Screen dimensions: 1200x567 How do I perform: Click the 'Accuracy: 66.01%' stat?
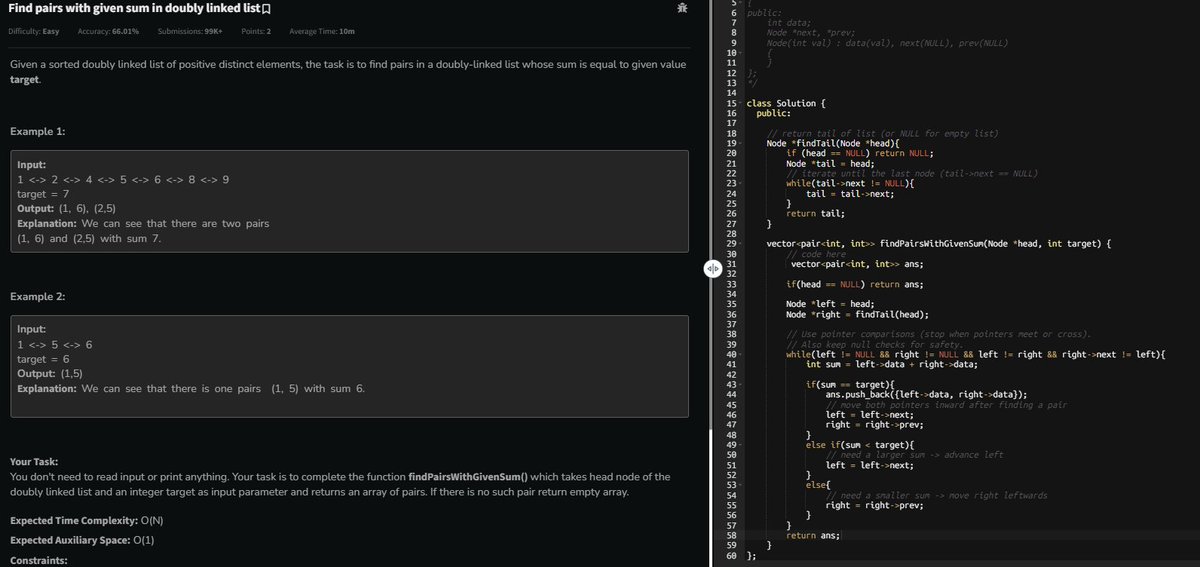coord(109,32)
